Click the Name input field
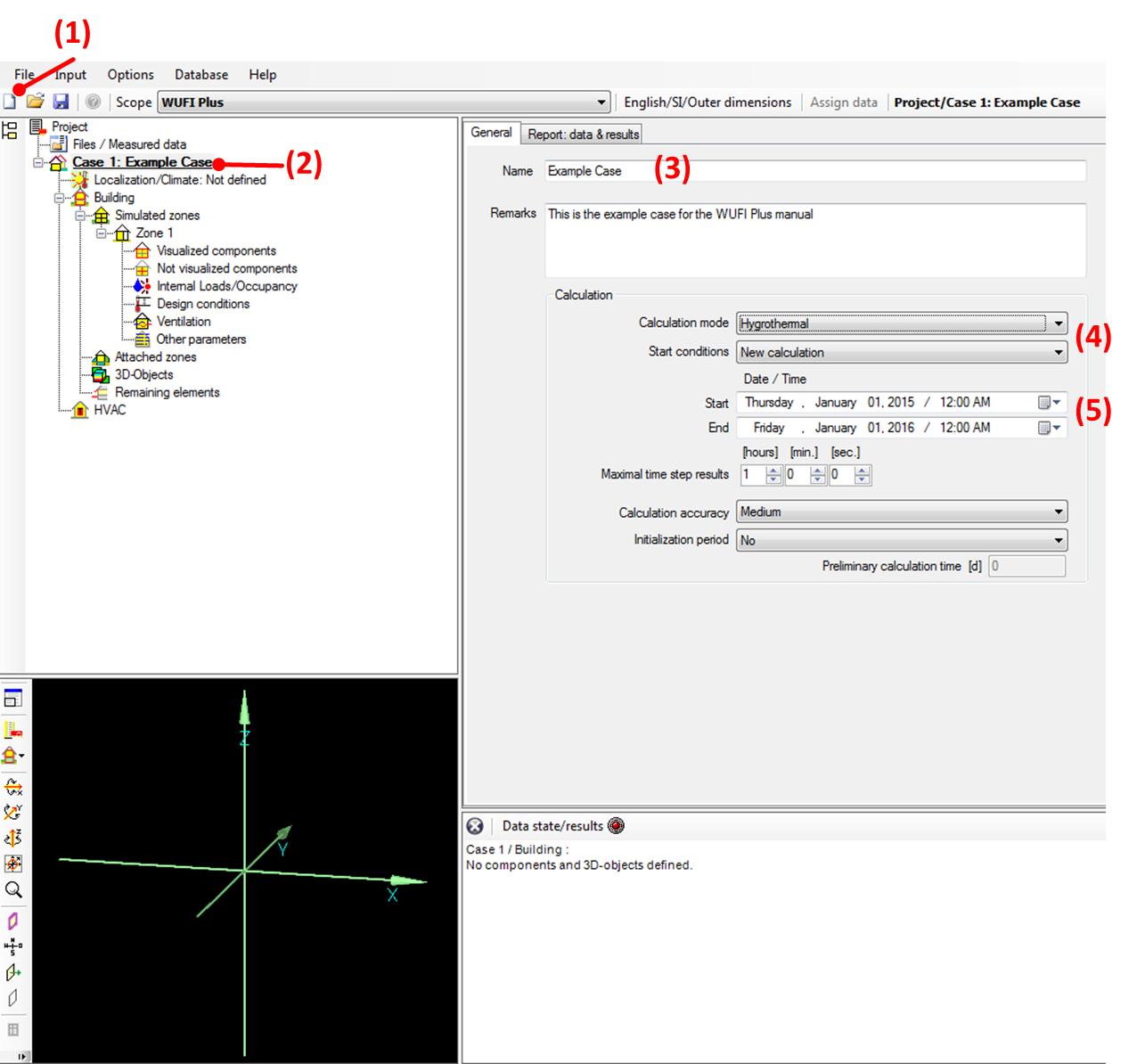The width and height of the screenshot is (1137, 1064). (x=815, y=171)
